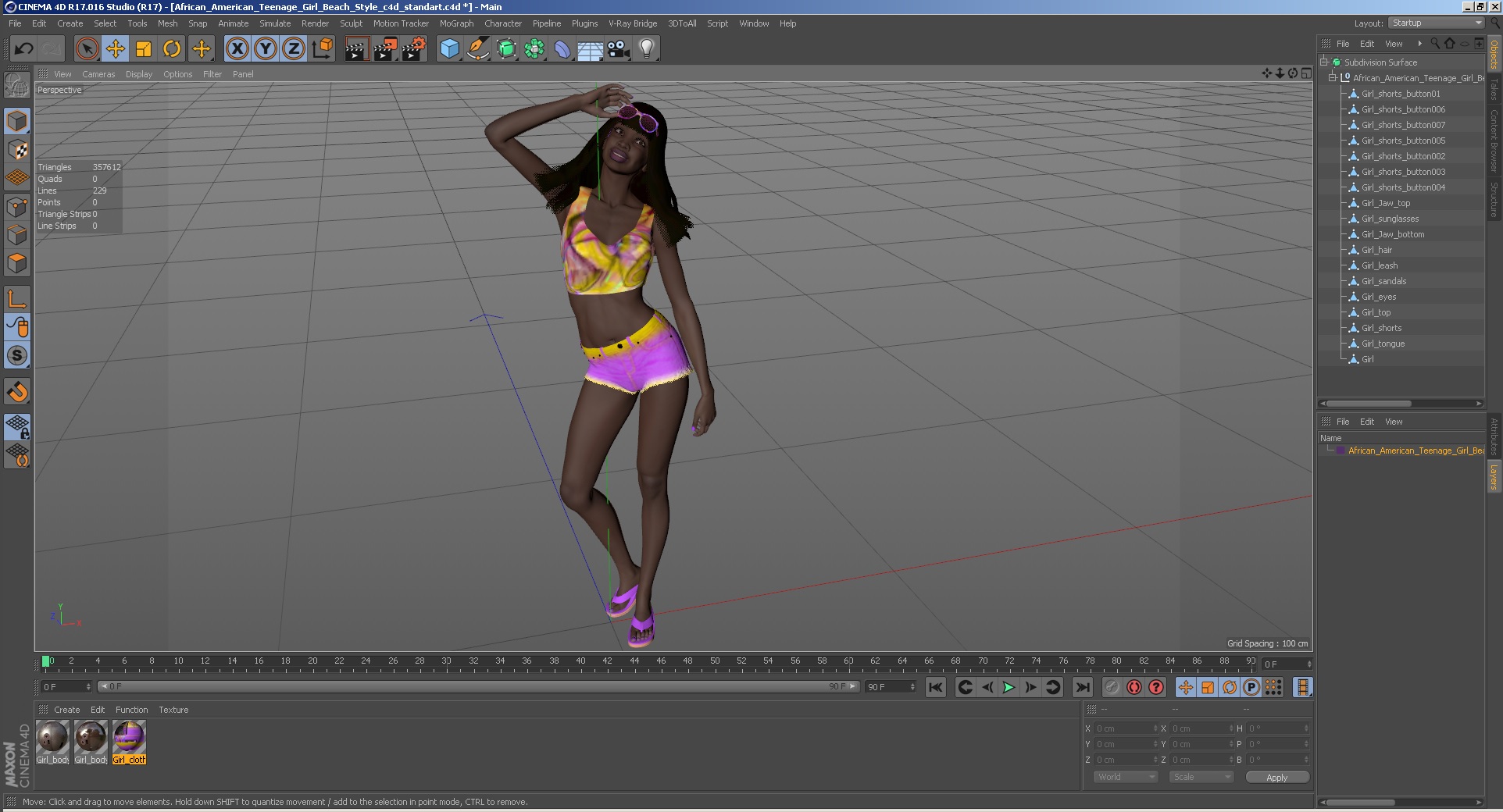Click the Record Active Objects button
Viewport: 1503px width, 812px height.
pos(1112,687)
